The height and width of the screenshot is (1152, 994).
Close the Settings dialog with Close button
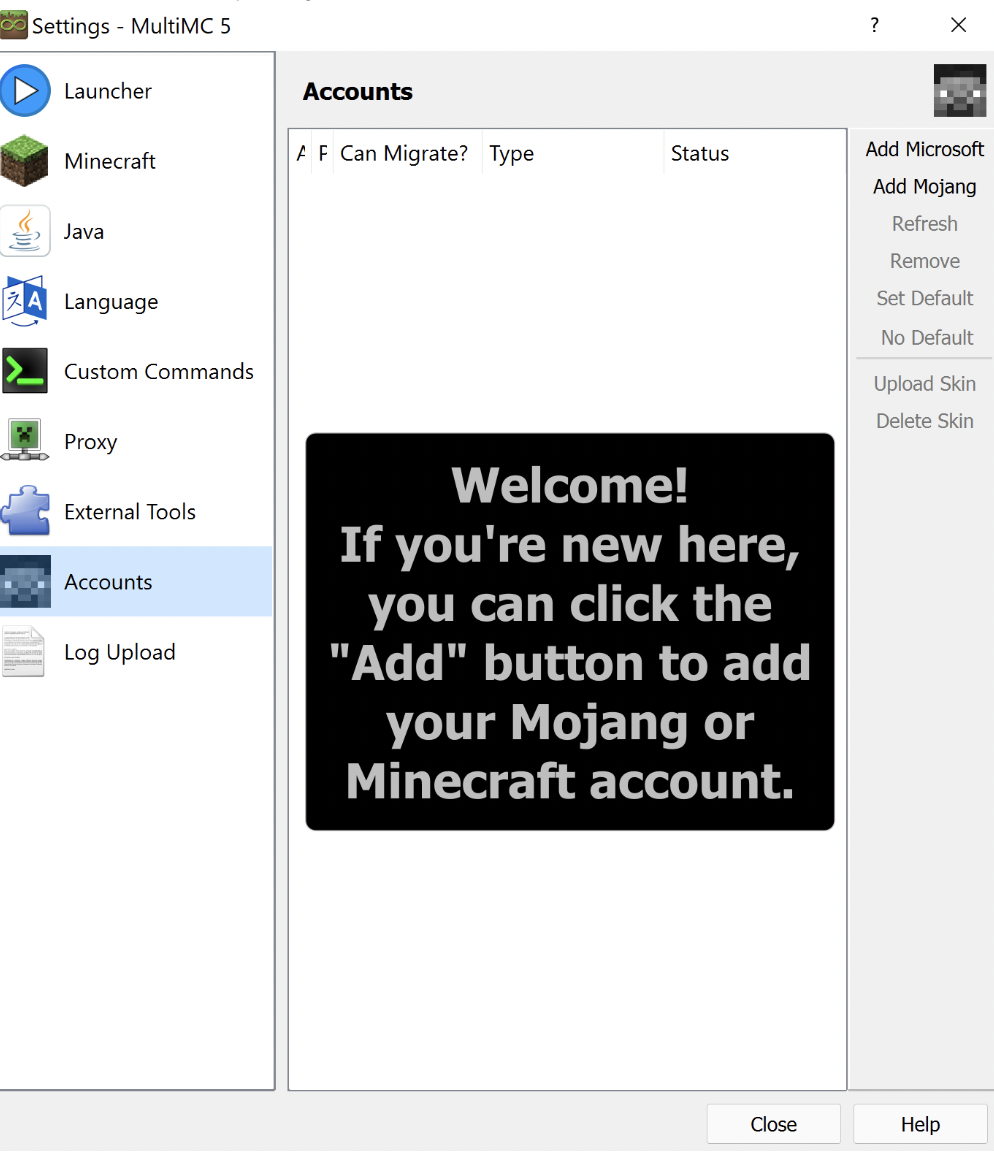point(774,1124)
